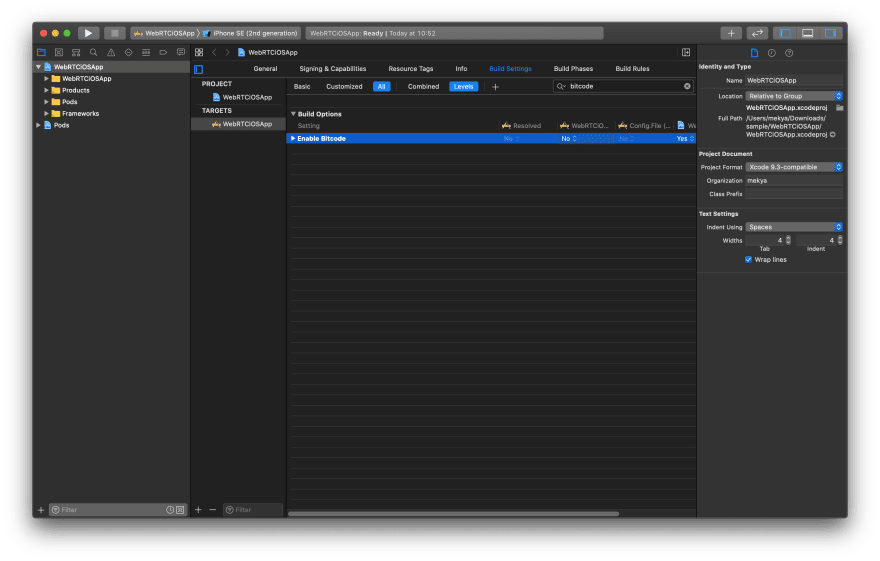Switch to Combined view of settings
Viewport: 880px width, 561px height.
(x=423, y=86)
